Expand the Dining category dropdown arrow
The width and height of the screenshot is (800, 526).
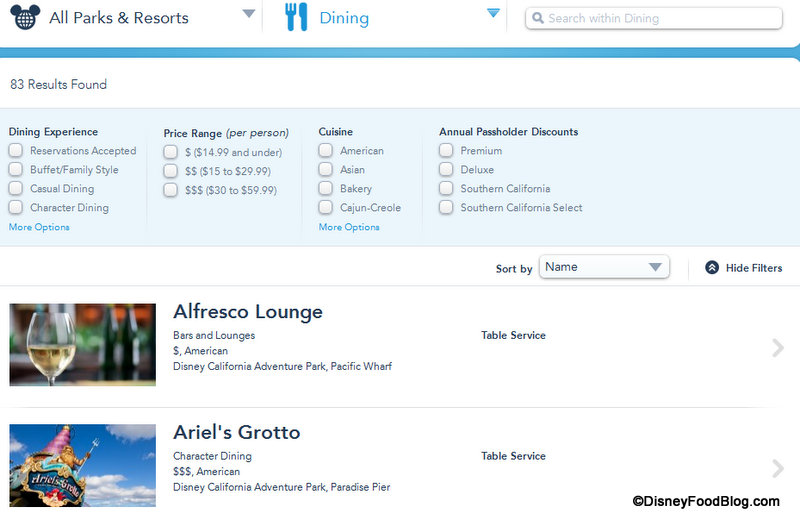point(492,13)
